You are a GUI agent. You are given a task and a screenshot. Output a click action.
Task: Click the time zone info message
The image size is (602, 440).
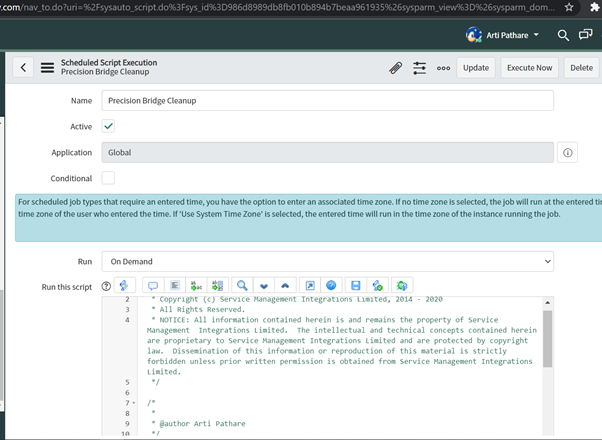click(308, 218)
